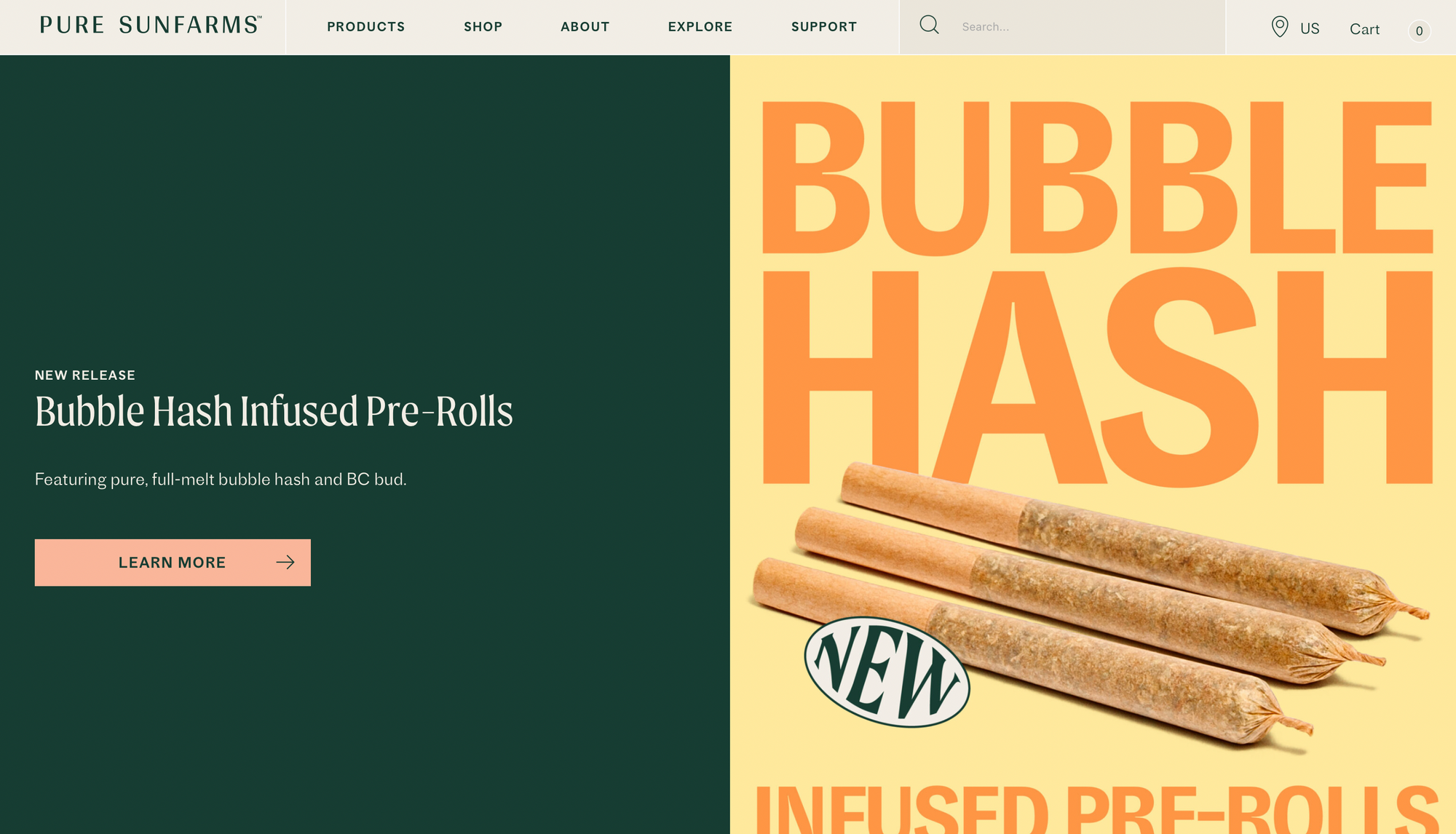Viewport: 1456px width, 834px height.
Task: Change the US region selection
Action: click(x=1295, y=28)
